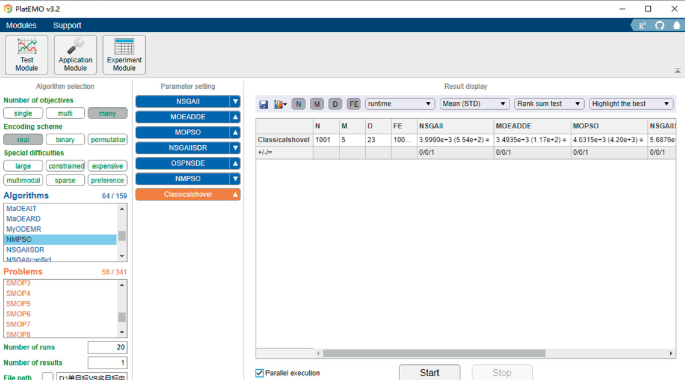Open Highlight the best dropdown
This screenshot has height=380, width=685.
(631, 104)
